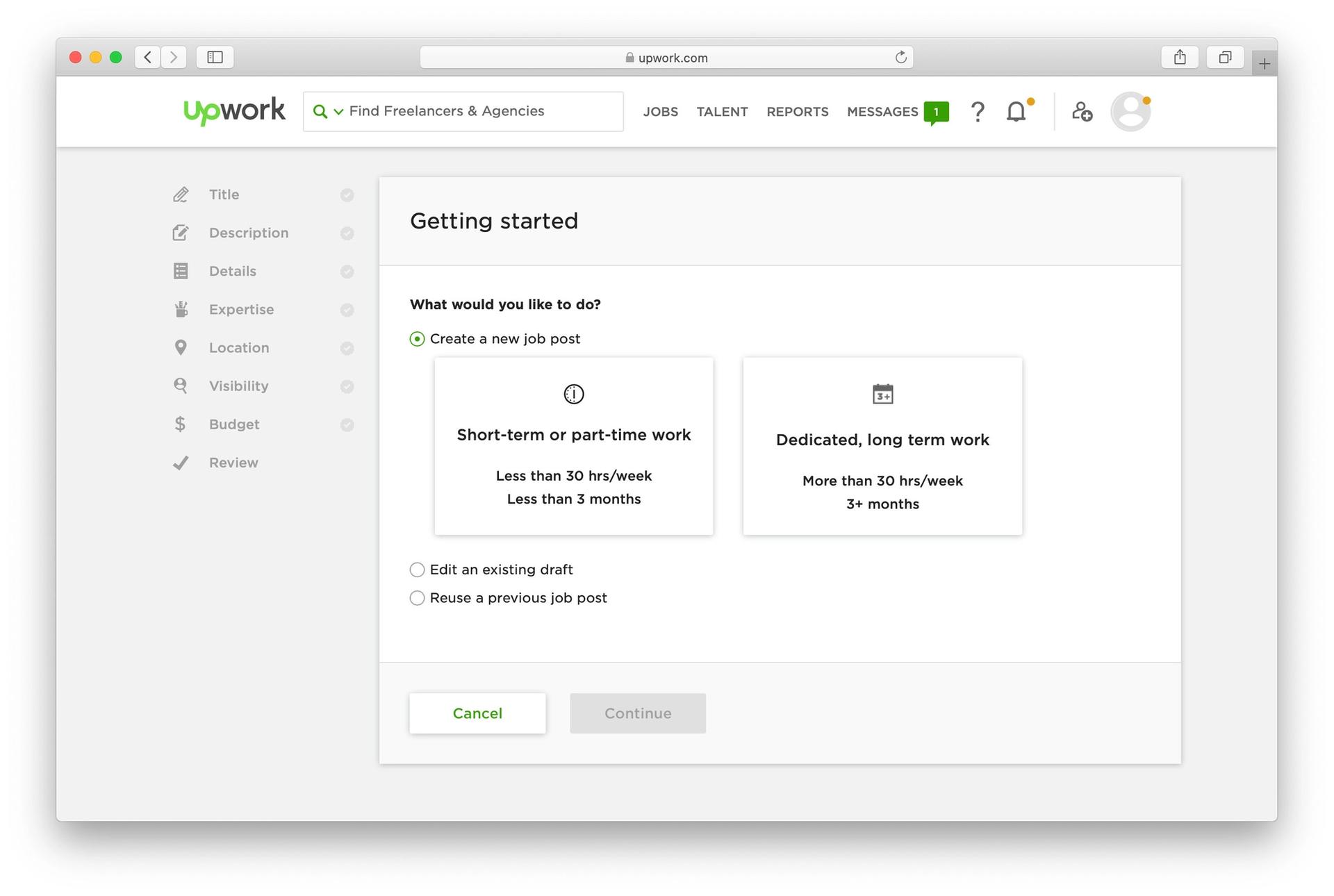This screenshot has height=896, width=1334.
Task: Focus the Find Freelancers & Agencies field
Action: 463,111
